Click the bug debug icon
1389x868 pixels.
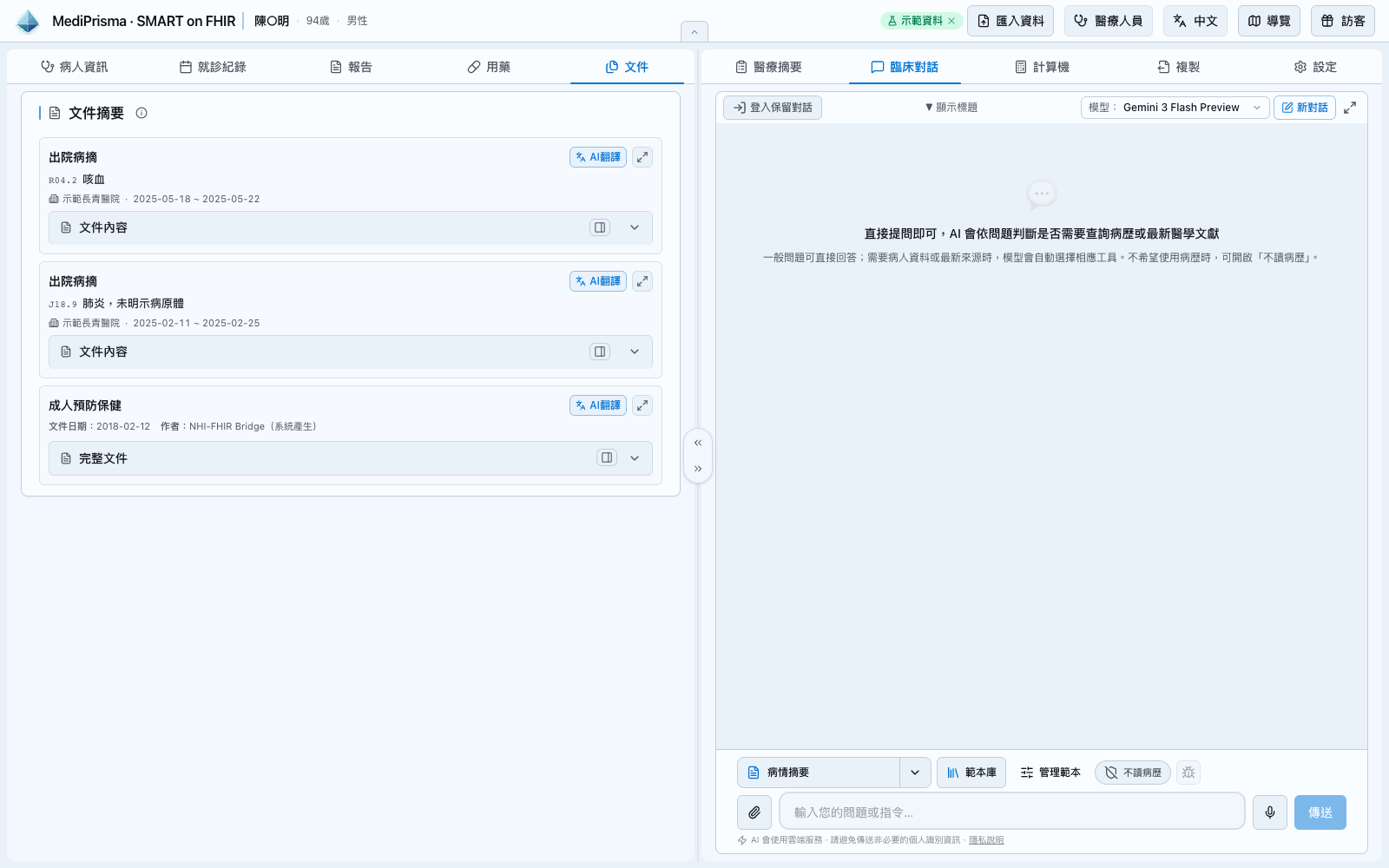tap(1188, 773)
